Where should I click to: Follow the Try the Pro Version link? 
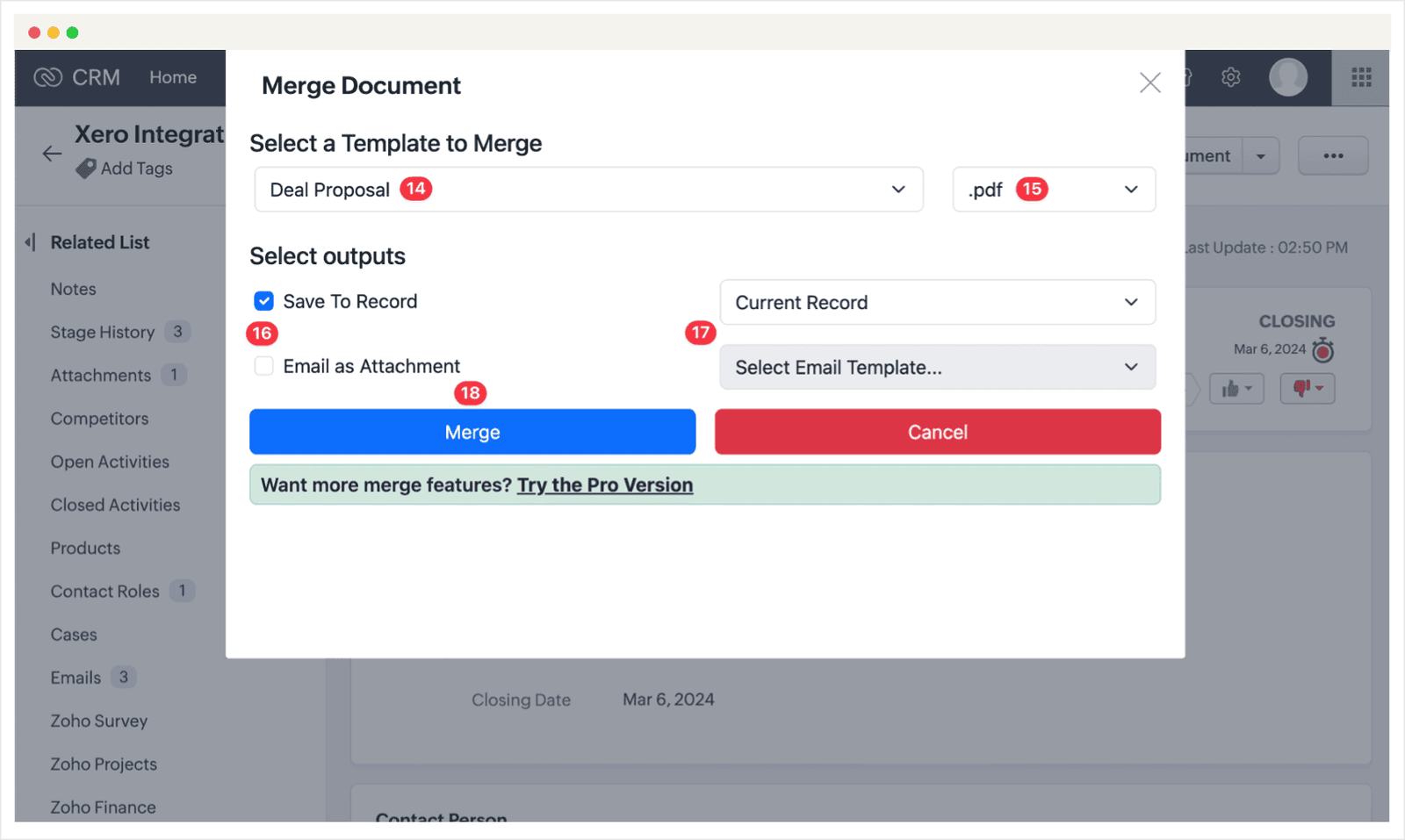(x=605, y=485)
